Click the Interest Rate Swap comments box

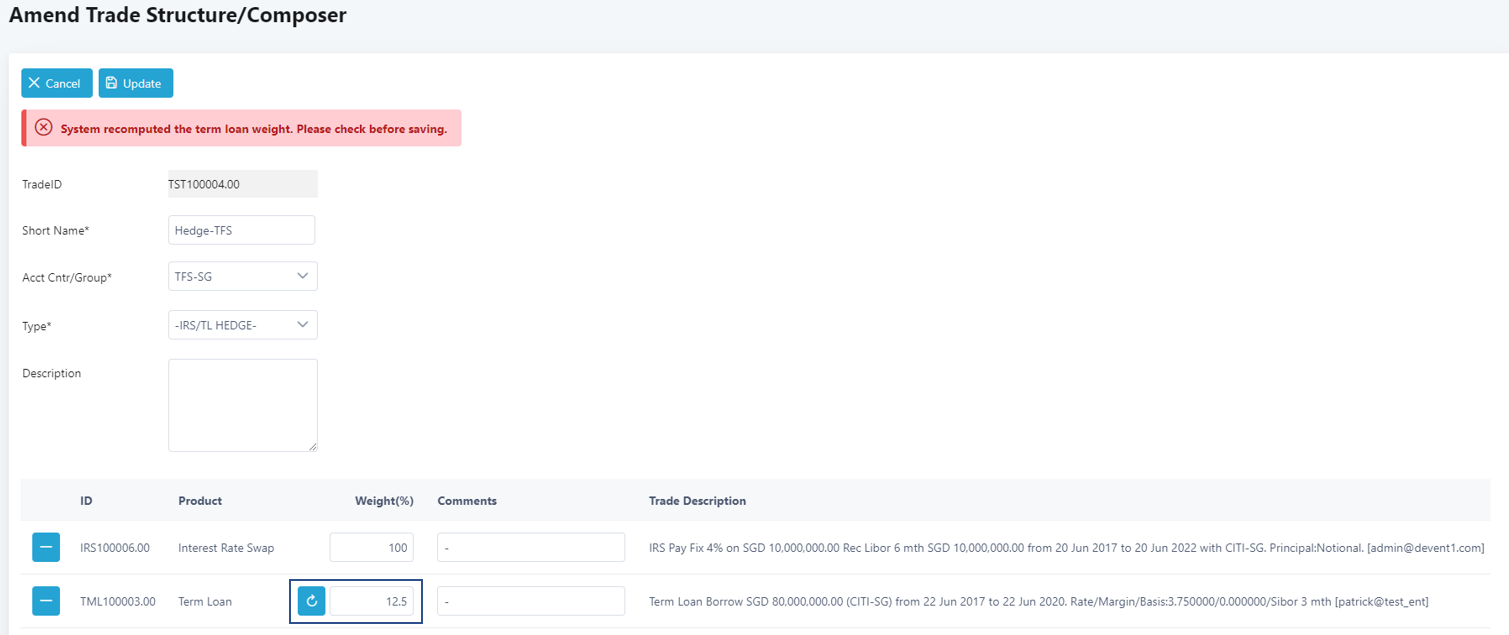point(530,548)
